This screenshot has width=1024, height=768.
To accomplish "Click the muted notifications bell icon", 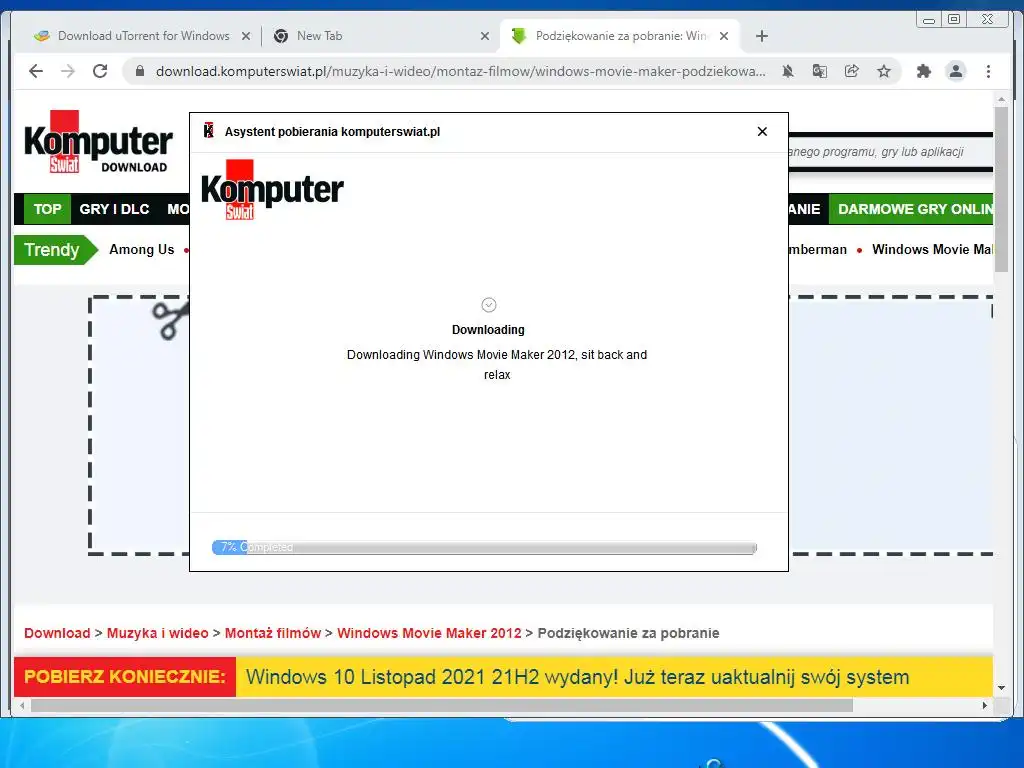I will coord(788,71).
